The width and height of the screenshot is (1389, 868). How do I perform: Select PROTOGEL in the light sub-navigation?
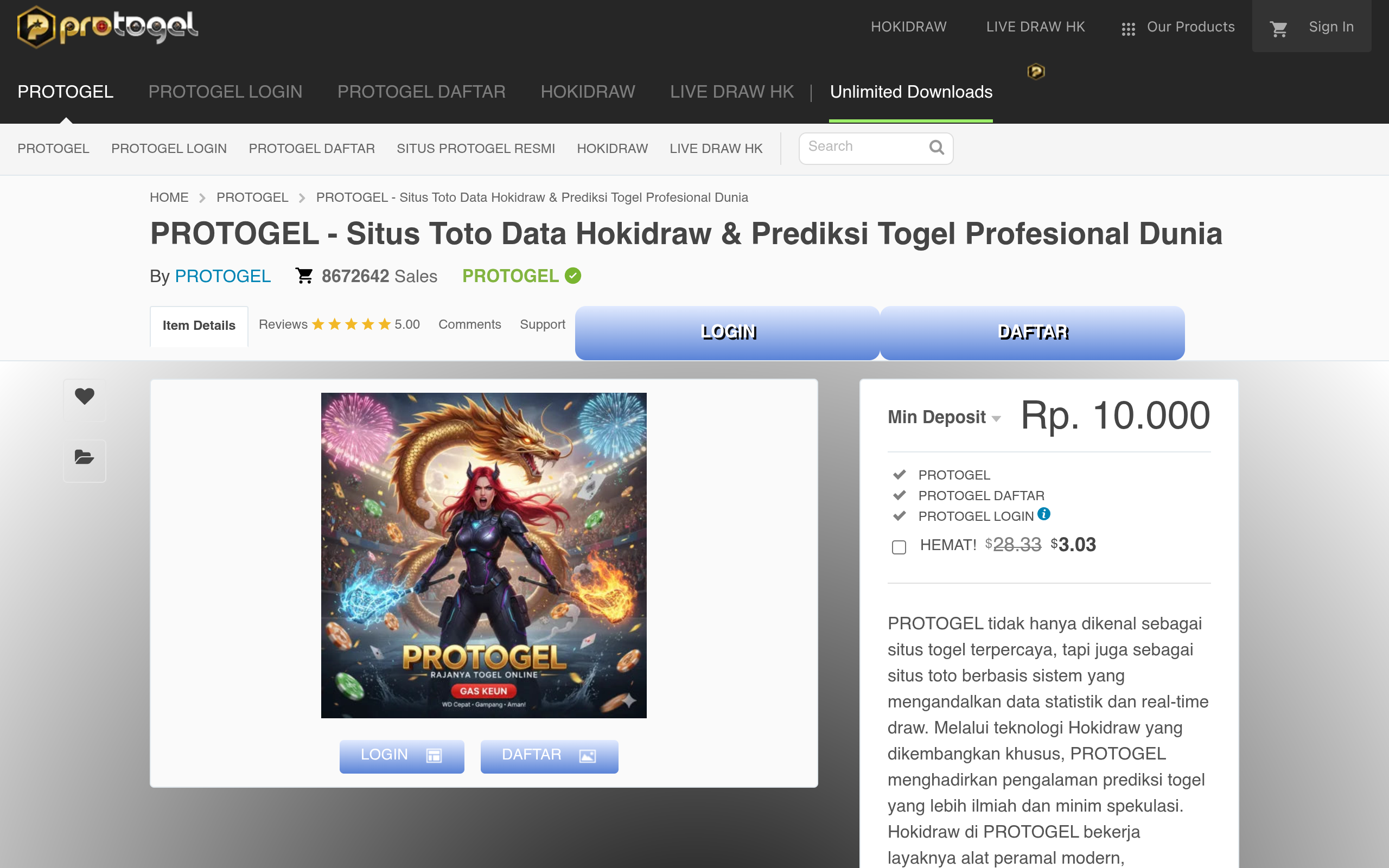pyautogui.click(x=53, y=149)
